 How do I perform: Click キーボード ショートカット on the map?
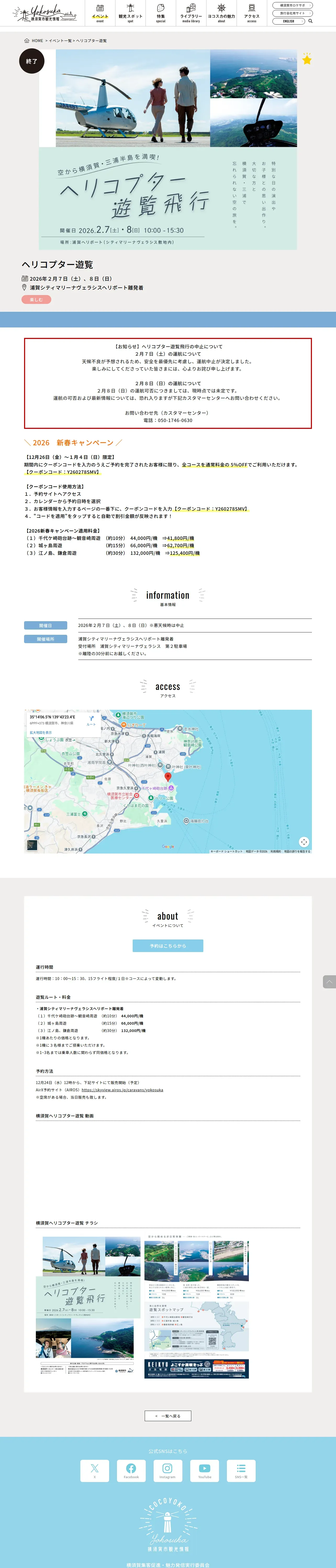[226, 852]
